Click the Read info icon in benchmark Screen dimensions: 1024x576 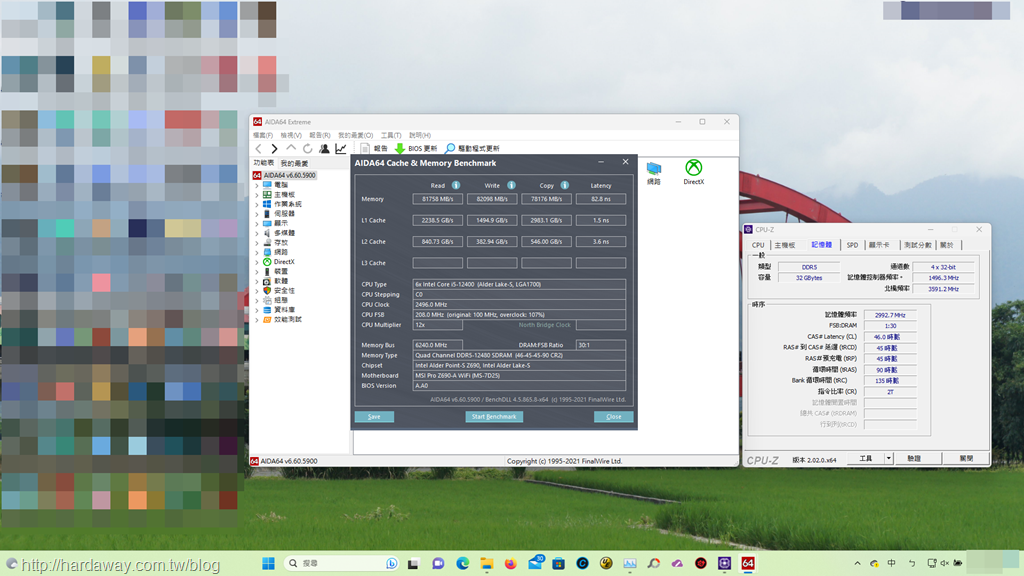click(x=456, y=185)
